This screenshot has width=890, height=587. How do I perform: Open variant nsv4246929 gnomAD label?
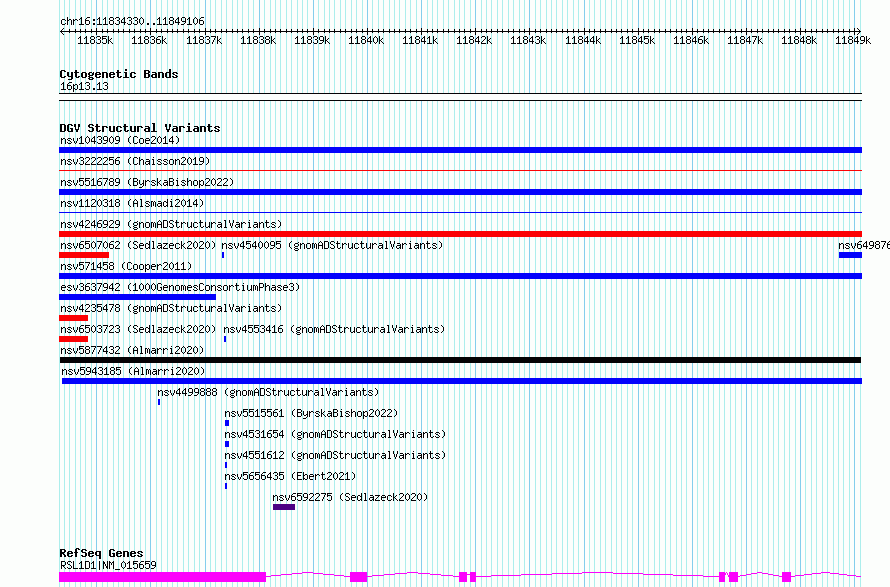point(171,224)
